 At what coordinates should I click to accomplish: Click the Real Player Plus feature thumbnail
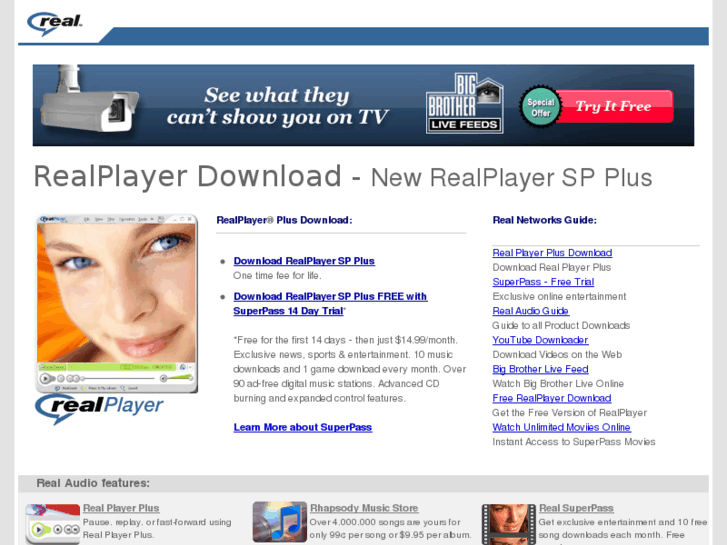coord(53,524)
